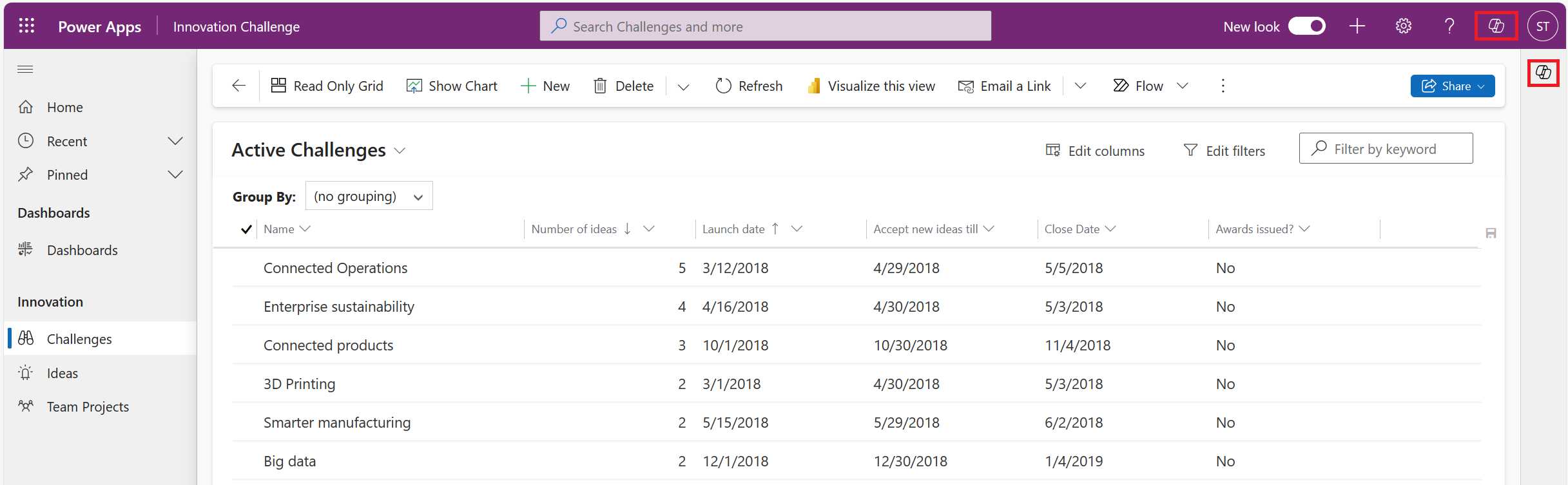Go back with the arrow icon
This screenshot has height=485, width=1568.
tap(238, 86)
